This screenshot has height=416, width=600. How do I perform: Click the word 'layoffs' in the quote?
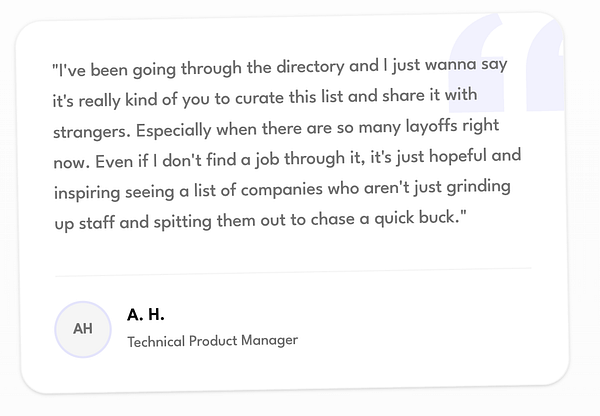click(x=431, y=126)
